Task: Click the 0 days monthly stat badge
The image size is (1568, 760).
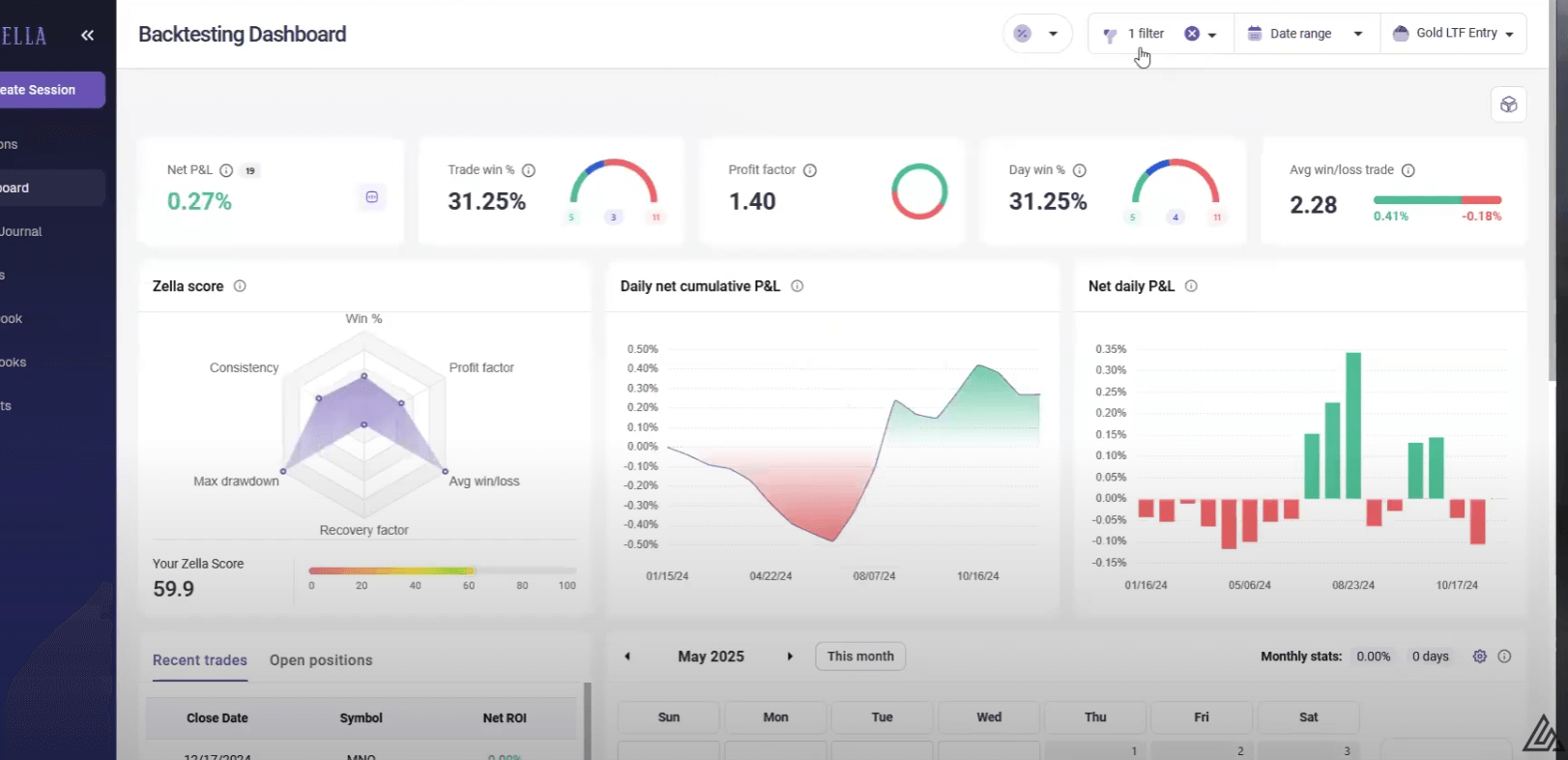Action: point(1430,657)
